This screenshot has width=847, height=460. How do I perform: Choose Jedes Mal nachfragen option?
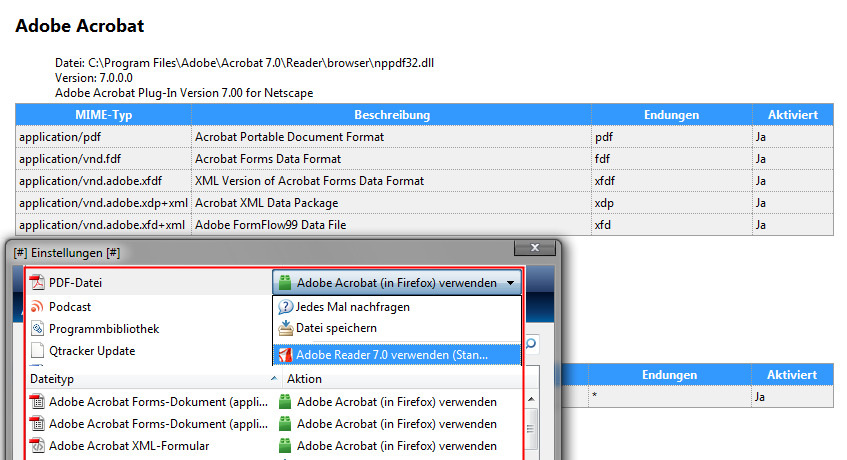point(398,307)
